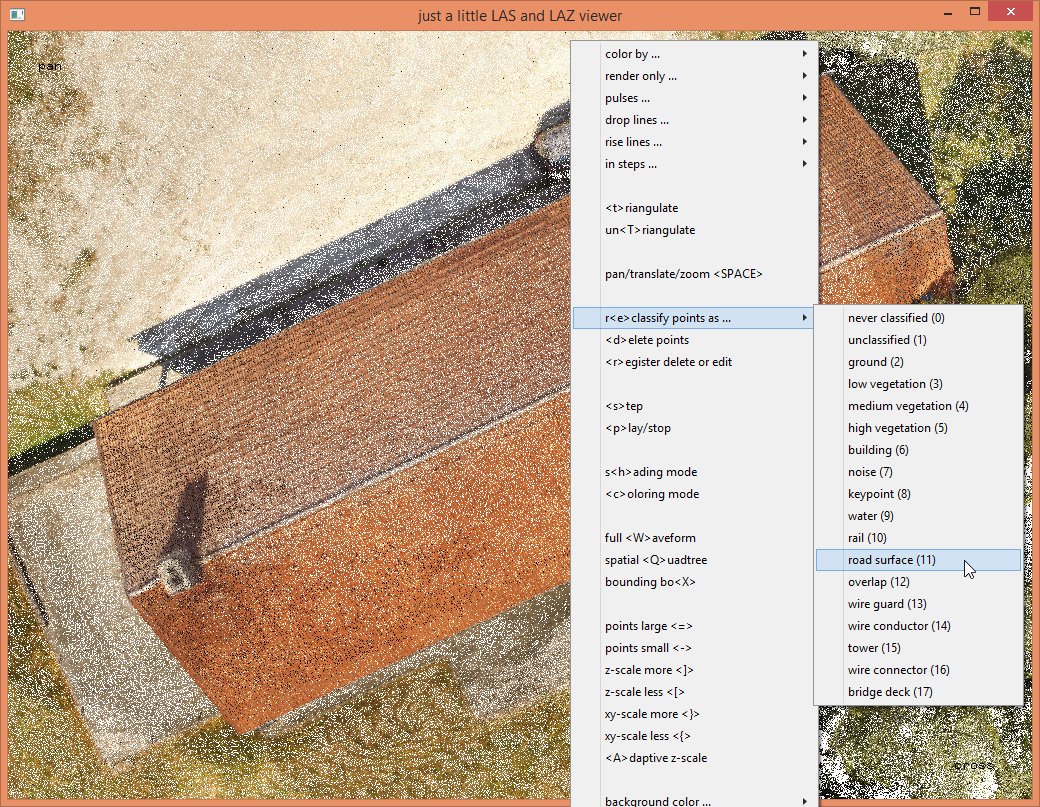Click the application icon in title bar
The image size is (1040, 807).
coord(19,15)
